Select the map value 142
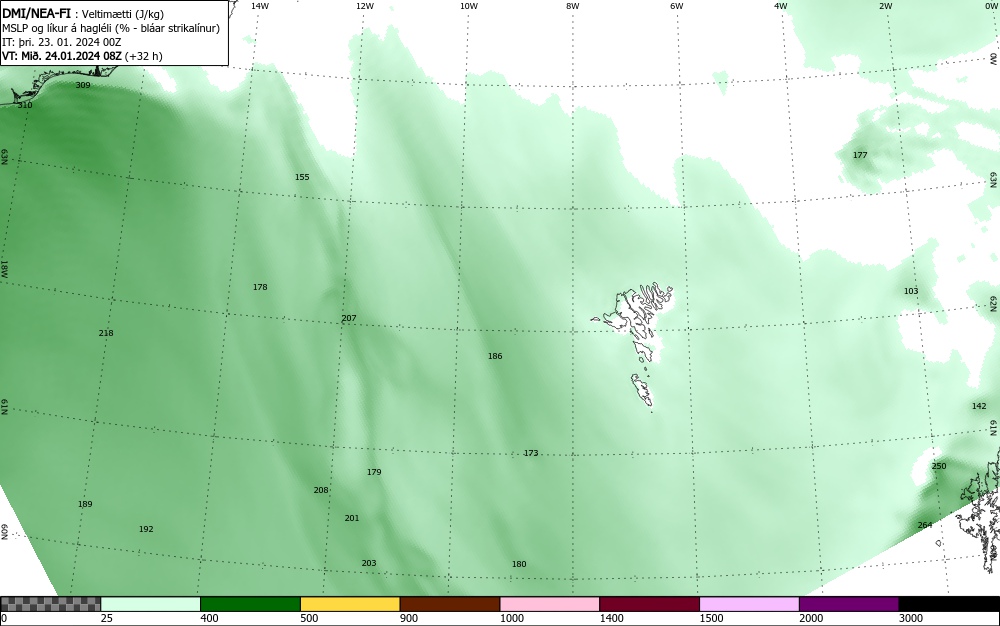This screenshot has width=1000, height=626. (979, 405)
